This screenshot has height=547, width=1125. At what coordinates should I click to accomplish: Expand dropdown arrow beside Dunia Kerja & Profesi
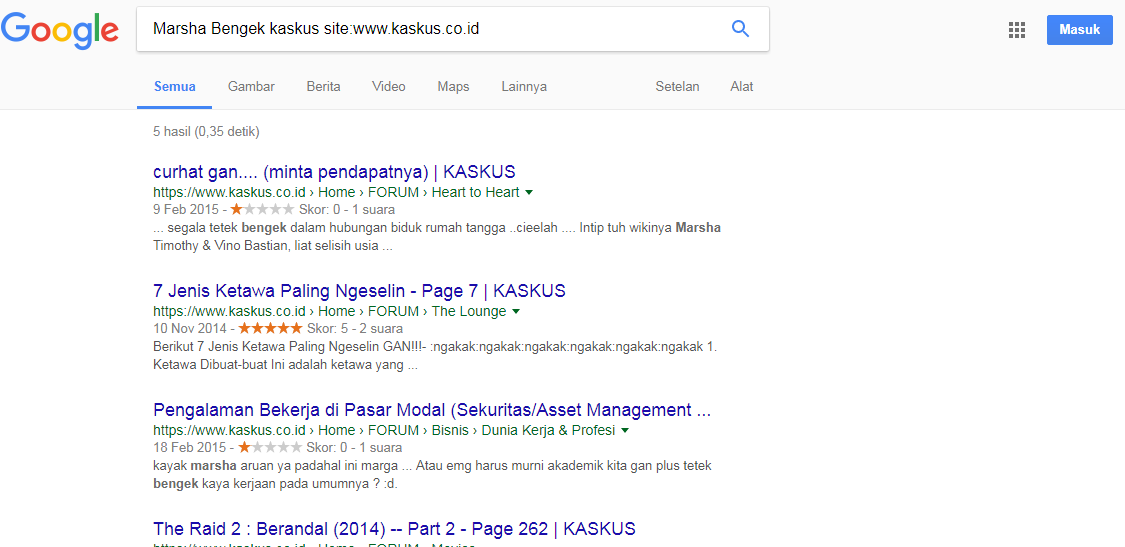[x=625, y=431]
